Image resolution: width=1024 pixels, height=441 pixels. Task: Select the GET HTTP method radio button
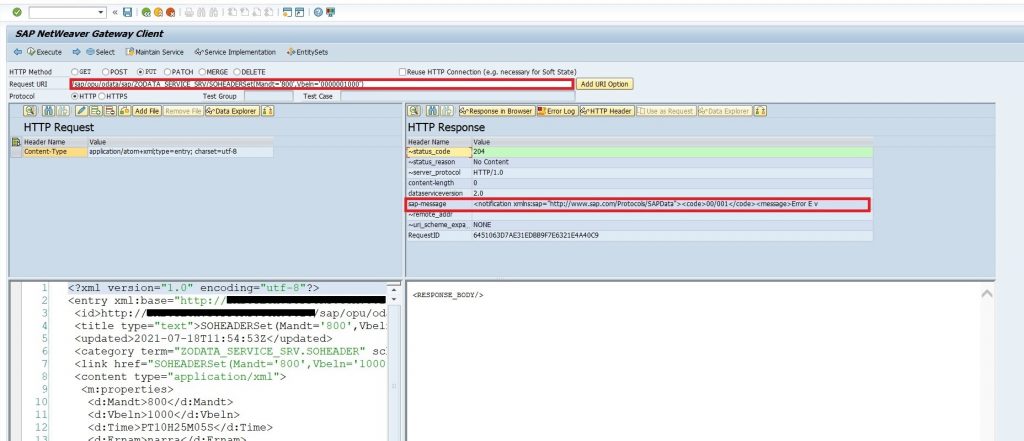pyautogui.click(x=74, y=72)
